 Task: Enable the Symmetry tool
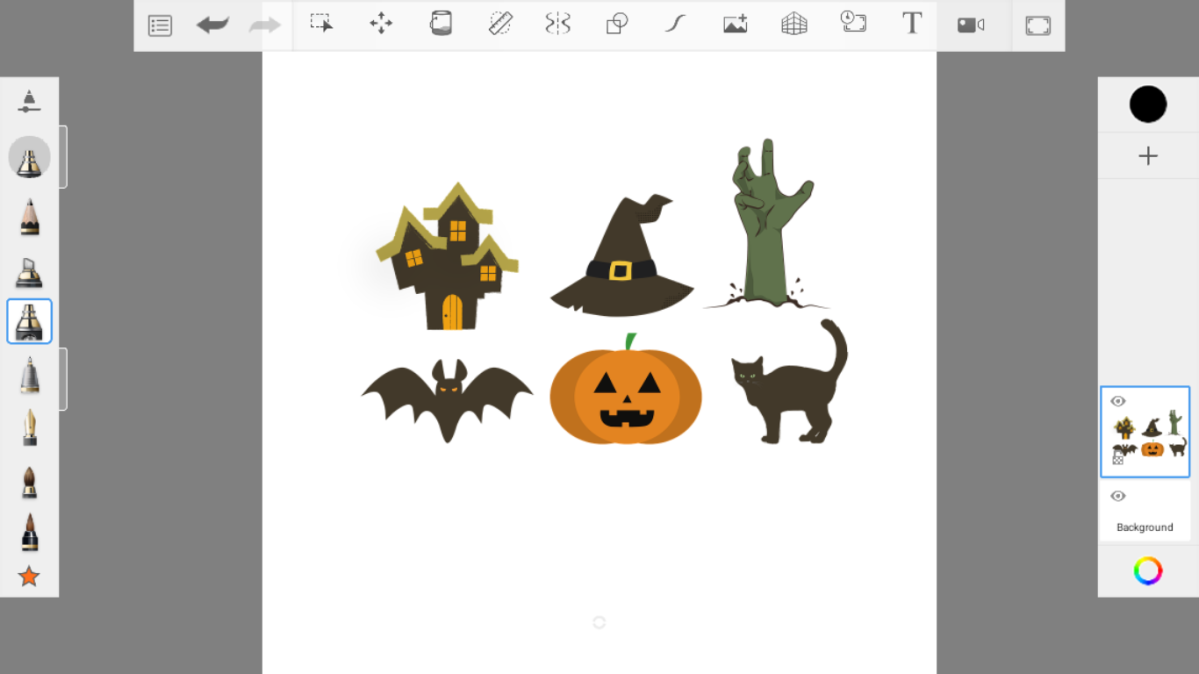point(558,24)
